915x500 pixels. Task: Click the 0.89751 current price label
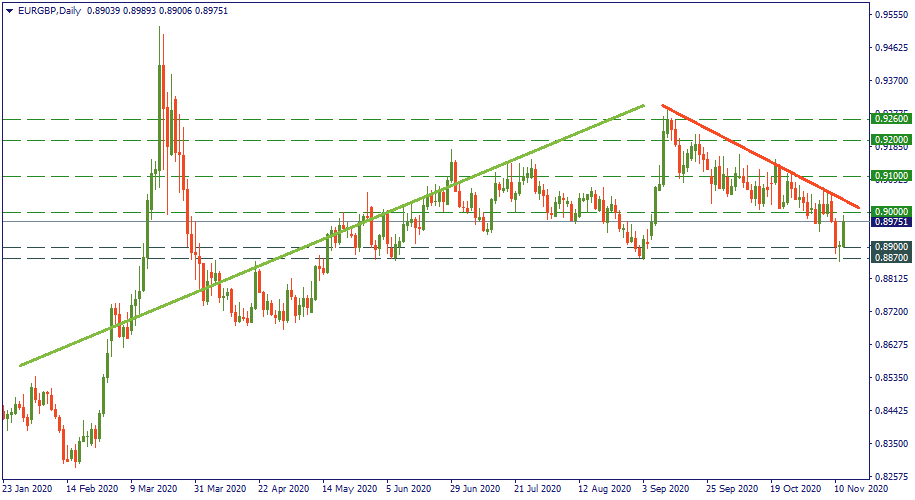coord(888,222)
